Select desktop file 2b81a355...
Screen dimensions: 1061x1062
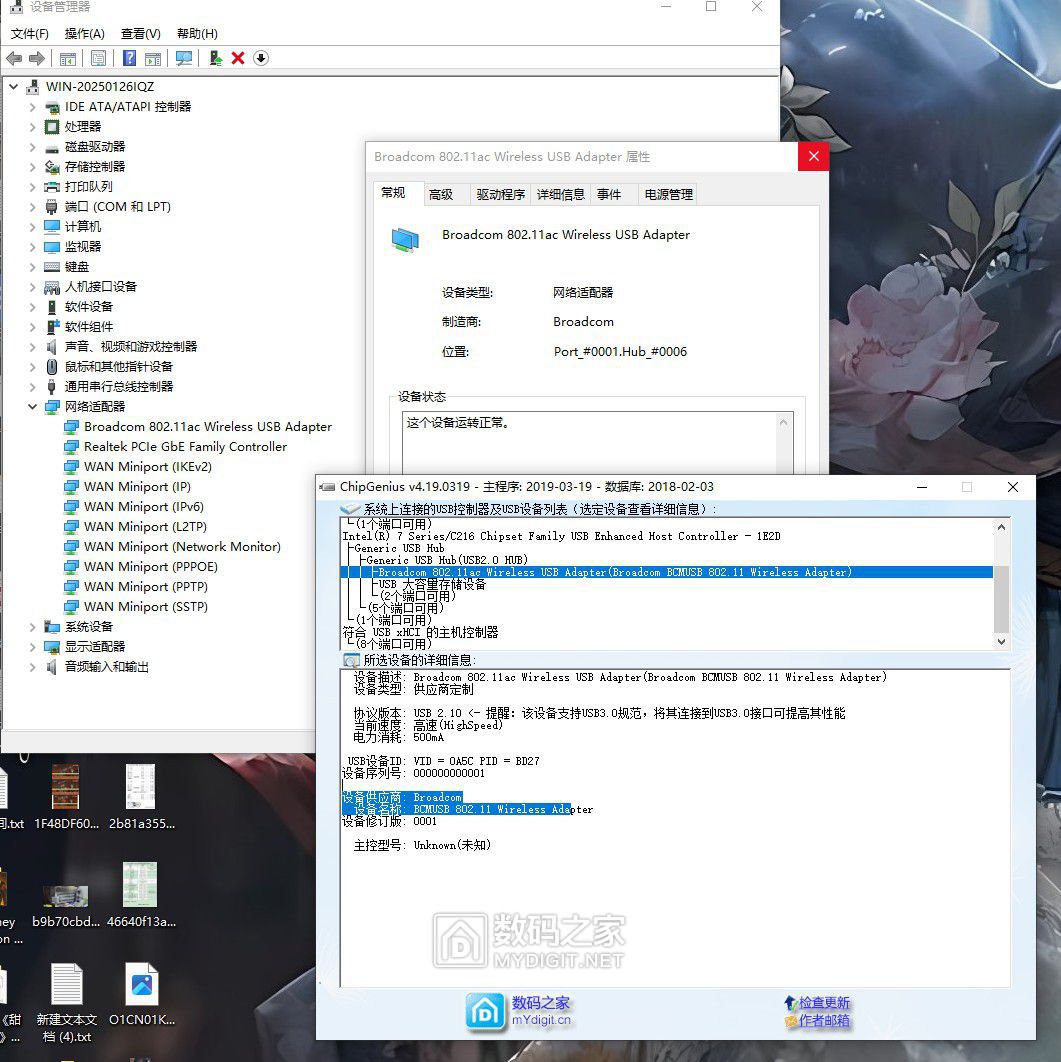(x=142, y=796)
